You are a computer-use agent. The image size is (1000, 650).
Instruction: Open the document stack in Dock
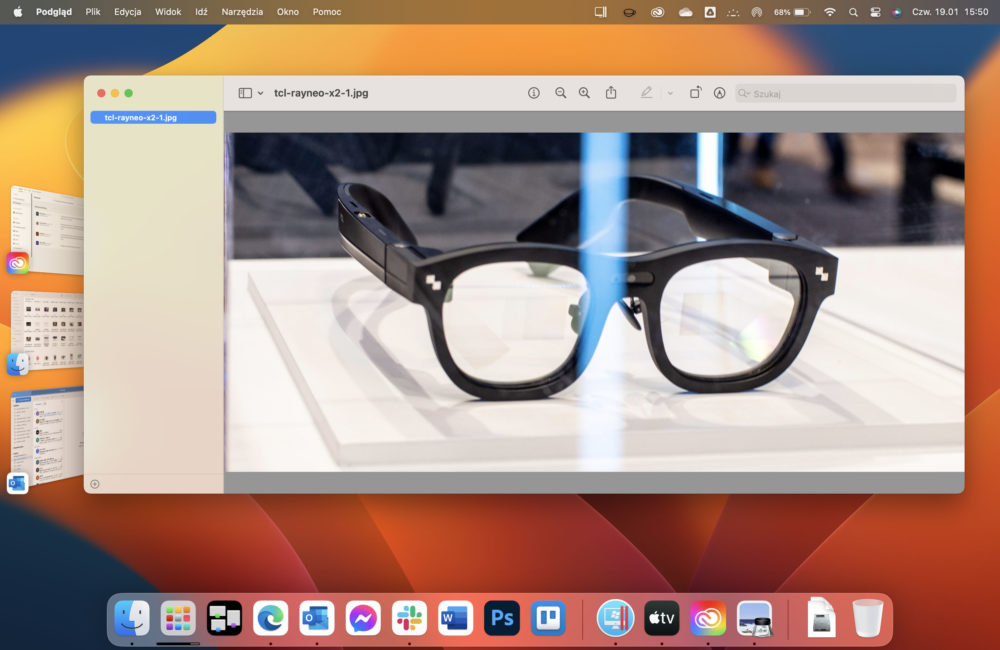coord(821,617)
